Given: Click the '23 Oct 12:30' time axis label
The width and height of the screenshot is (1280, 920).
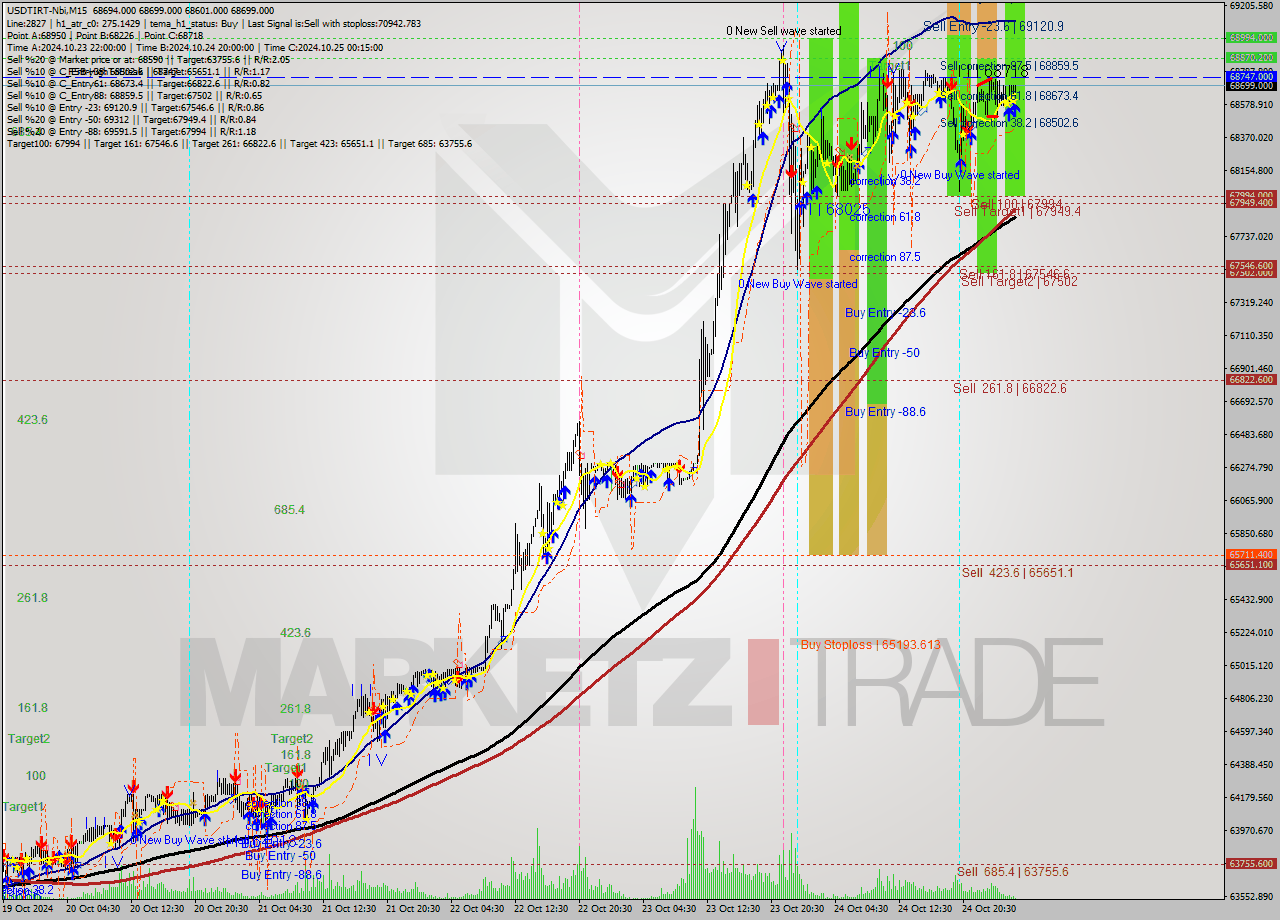Looking at the screenshot, I should [x=733, y=909].
